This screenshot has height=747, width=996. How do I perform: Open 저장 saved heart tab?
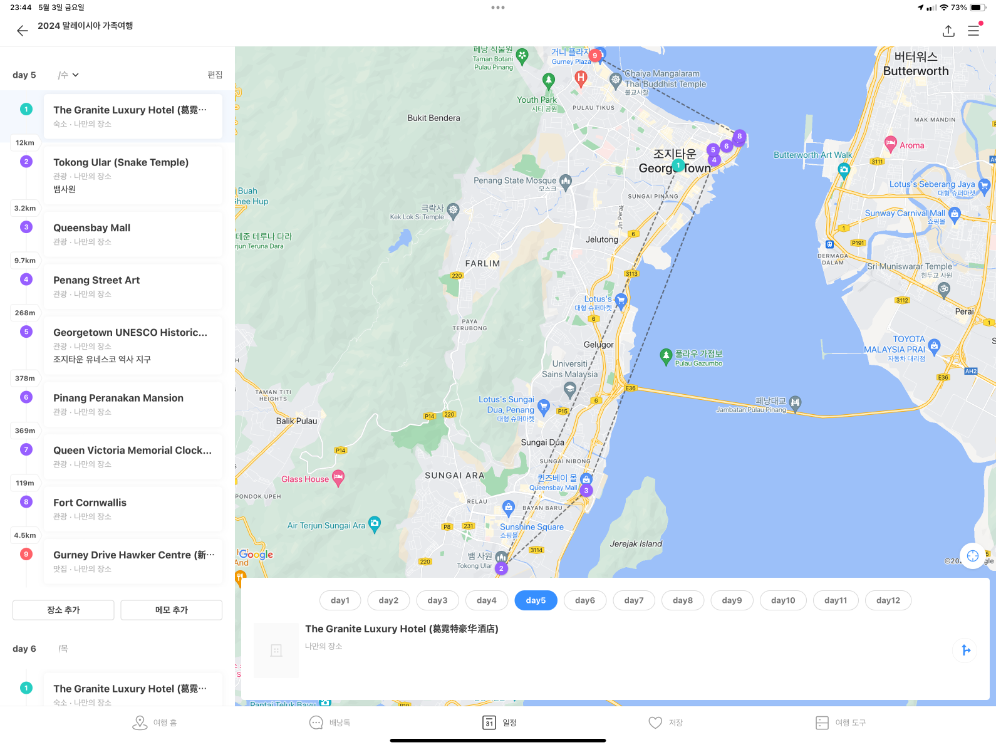coord(665,723)
